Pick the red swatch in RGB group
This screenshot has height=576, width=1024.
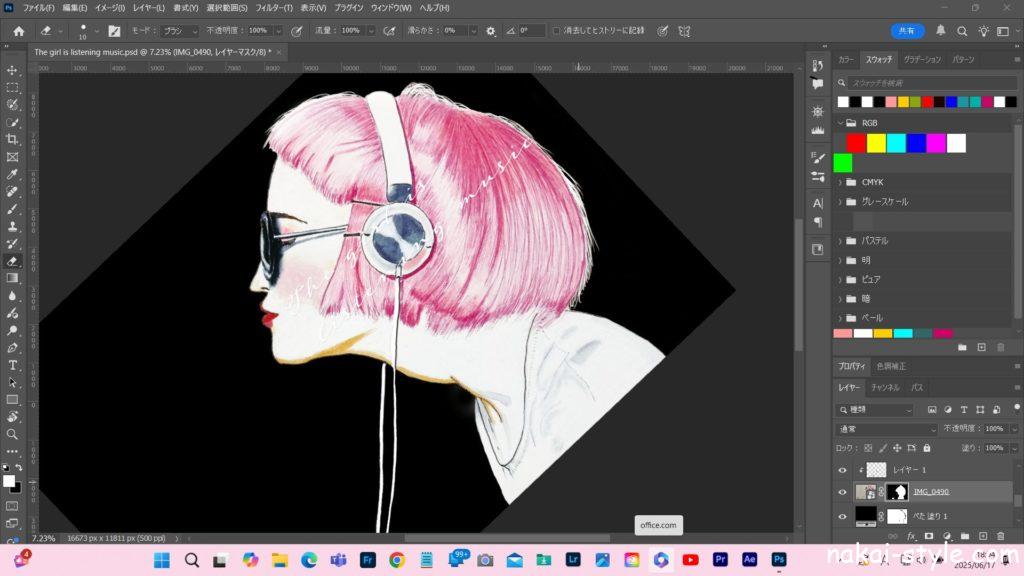click(x=856, y=143)
